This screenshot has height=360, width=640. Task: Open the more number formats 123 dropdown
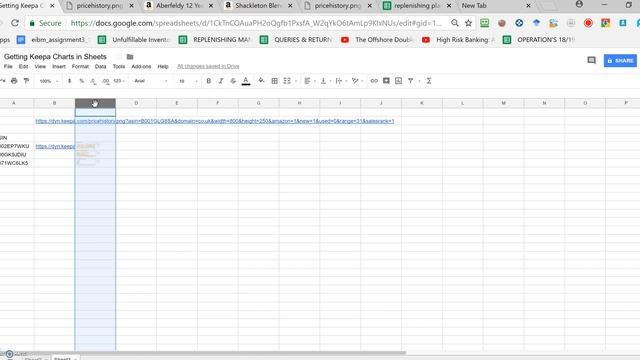[119, 81]
